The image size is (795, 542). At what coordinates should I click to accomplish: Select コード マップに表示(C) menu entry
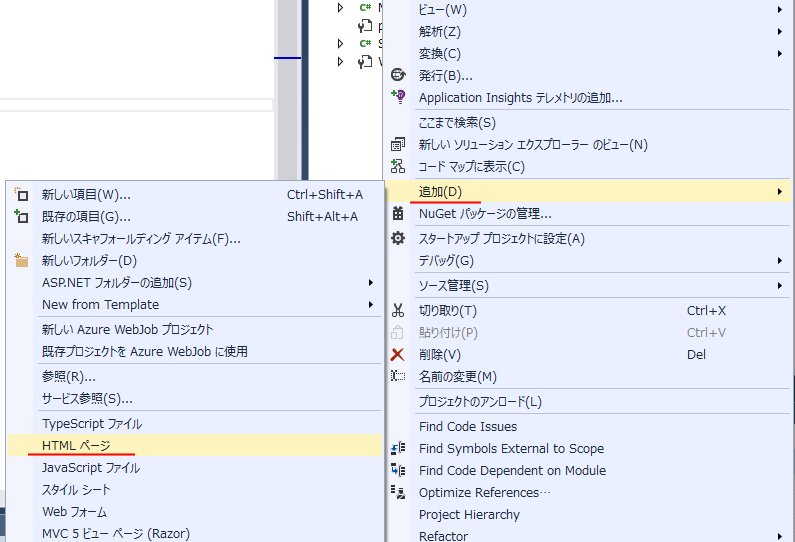pyautogui.click(x=589, y=166)
